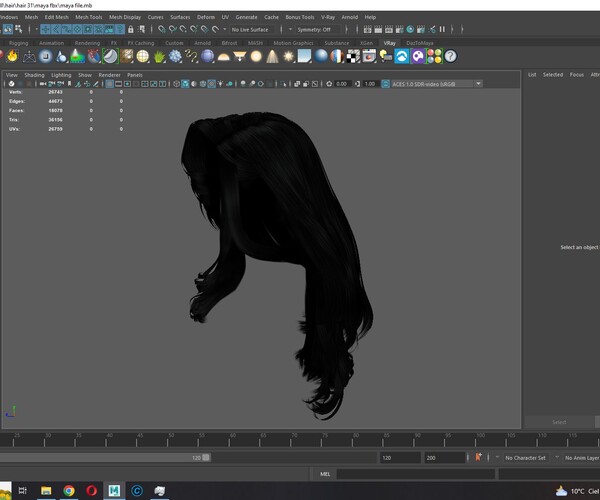Click the playback end time field 120
Viewport: 600px width, 500px height.
point(400,458)
